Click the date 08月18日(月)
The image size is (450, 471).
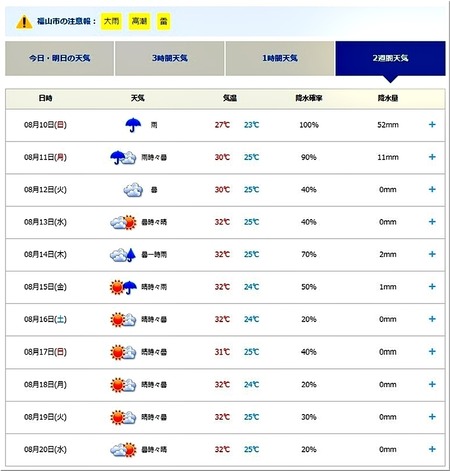pos(45,385)
